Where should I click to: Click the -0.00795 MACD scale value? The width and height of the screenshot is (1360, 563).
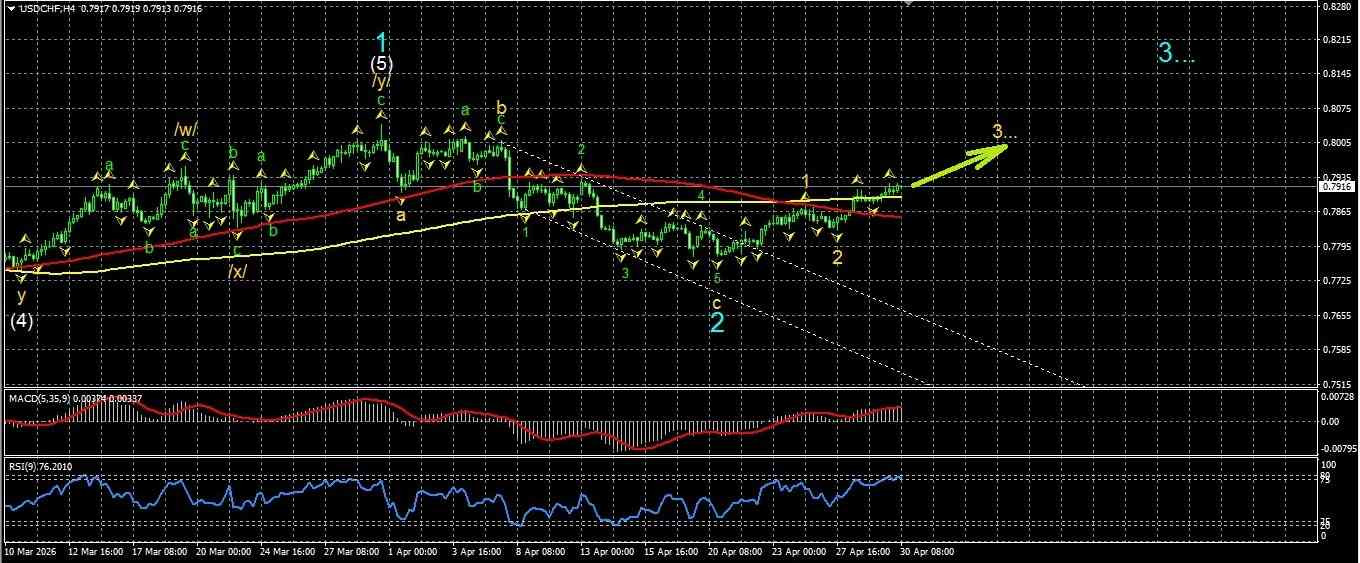click(x=1338, y=448)
